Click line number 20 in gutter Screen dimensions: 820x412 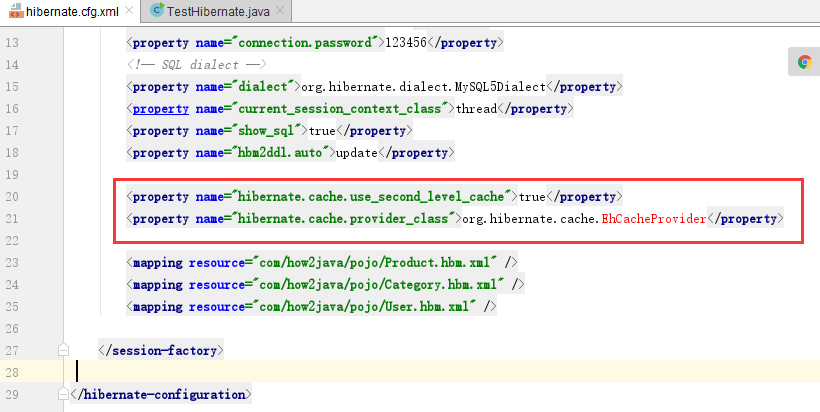[12, 197]
